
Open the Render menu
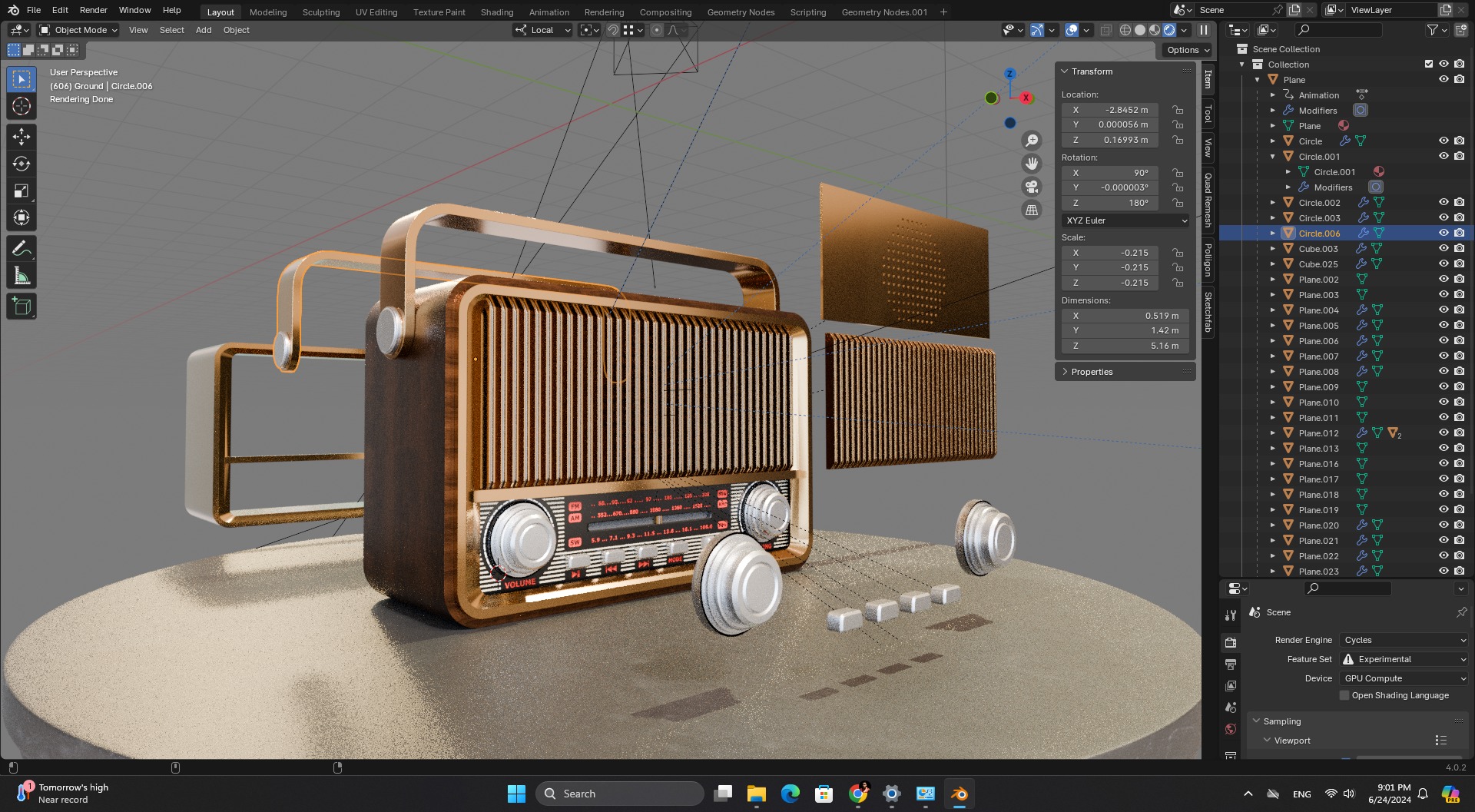pos(94,10)
